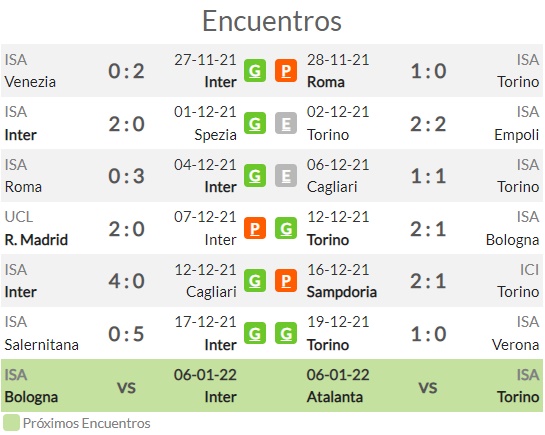Open the 4:0 Inter vs Cagliari score
545x435 pixels.
pos(126,281)
